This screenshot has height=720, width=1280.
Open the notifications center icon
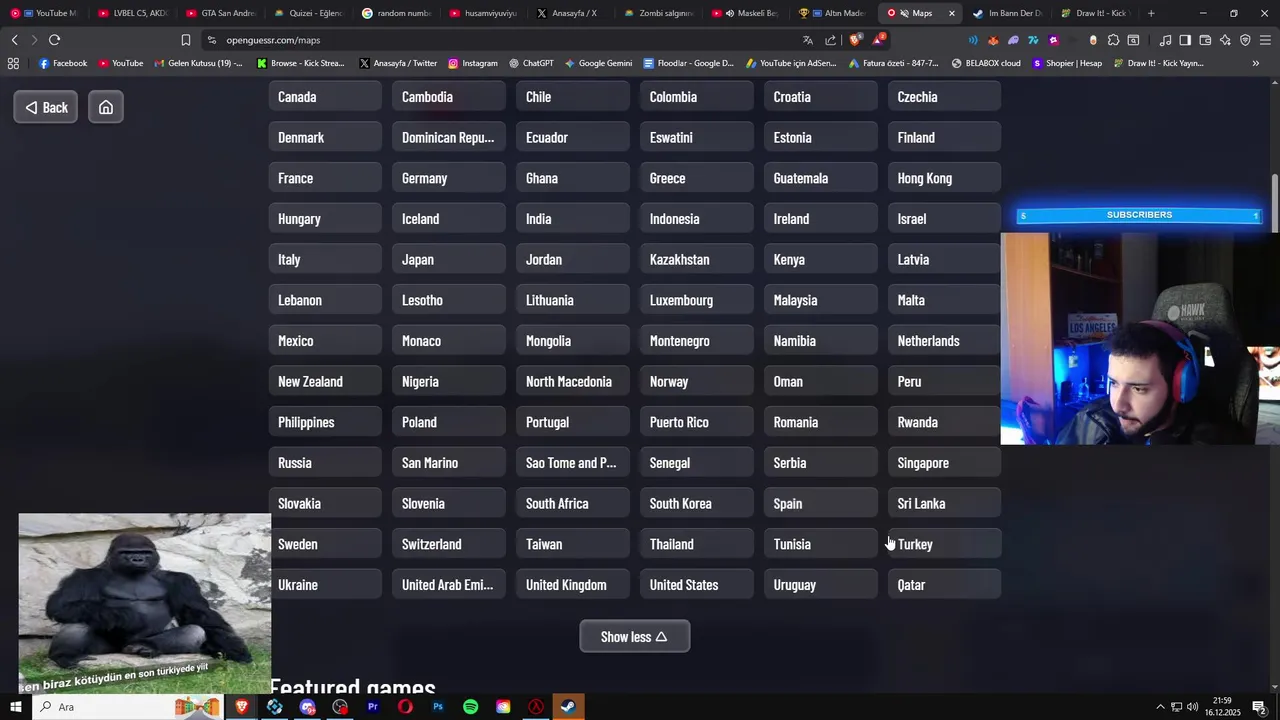coord(1259,707)
